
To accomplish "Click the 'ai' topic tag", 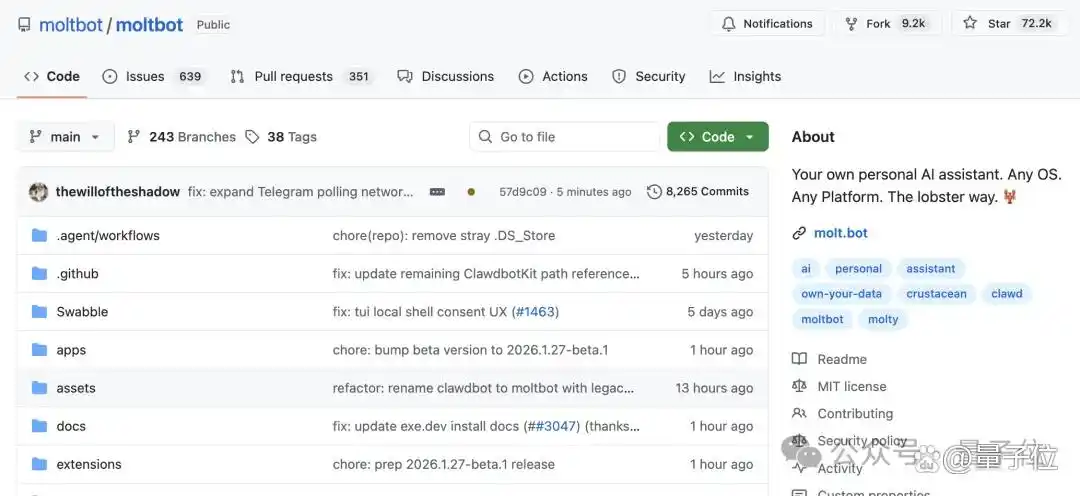I will (806, 269).
